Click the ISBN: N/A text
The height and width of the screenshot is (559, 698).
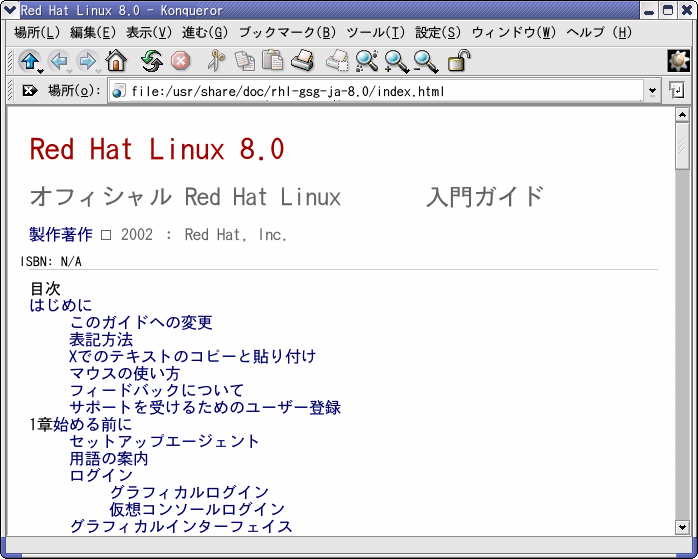[51, 261]
